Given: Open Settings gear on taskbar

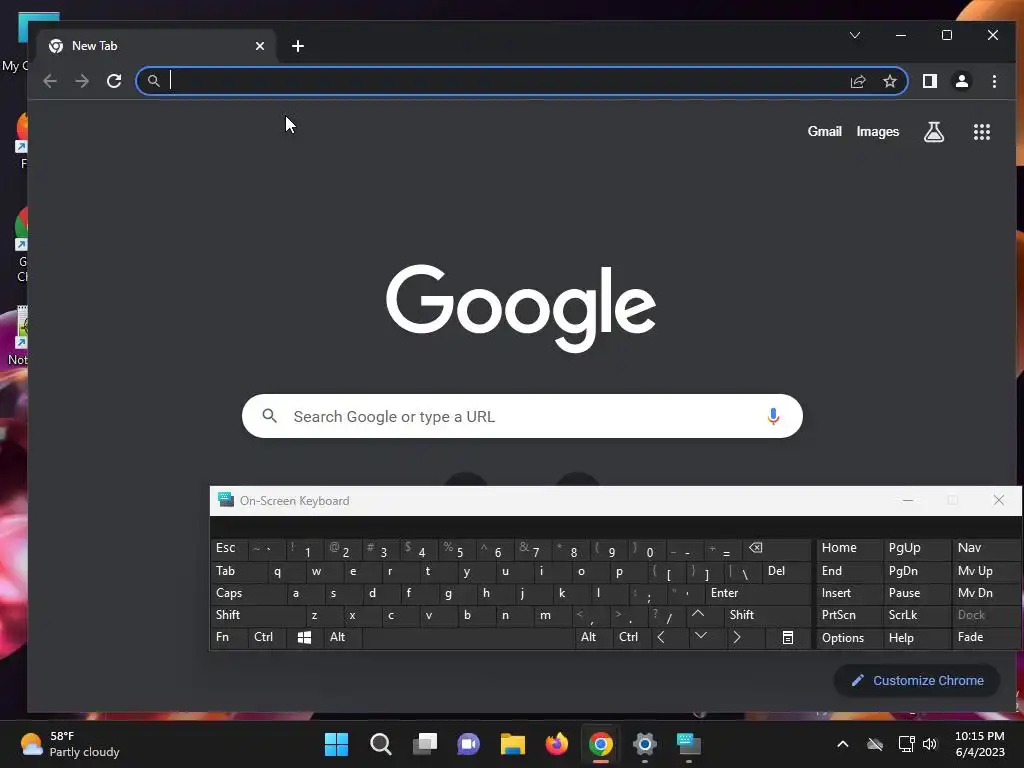Looking at the screenshot, I should click(645, 744).
